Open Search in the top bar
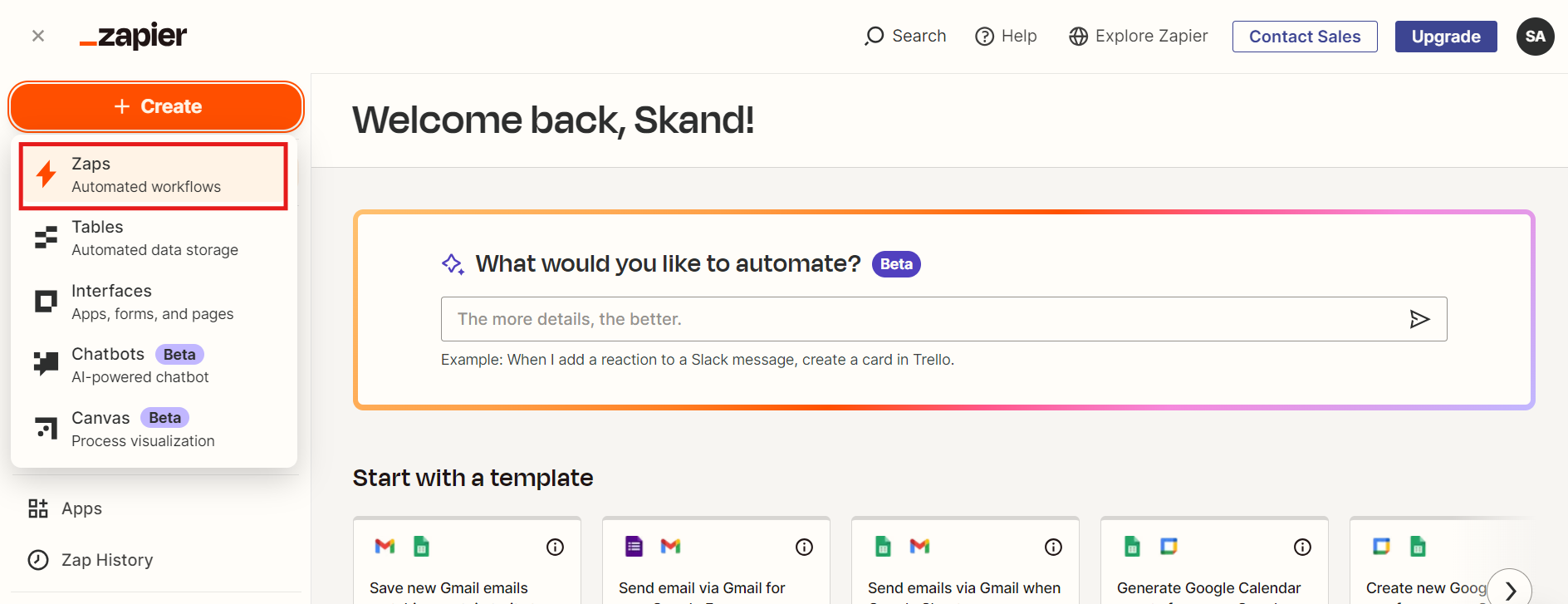The width and height of the screenshot is (1568, 604). [x=905, y=36]
